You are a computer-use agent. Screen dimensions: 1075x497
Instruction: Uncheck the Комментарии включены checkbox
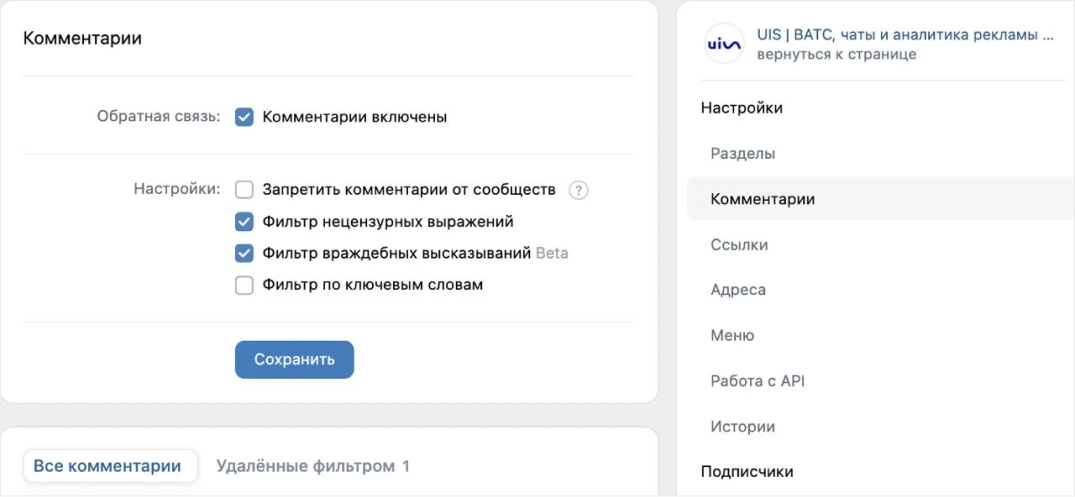click(244, 117)
